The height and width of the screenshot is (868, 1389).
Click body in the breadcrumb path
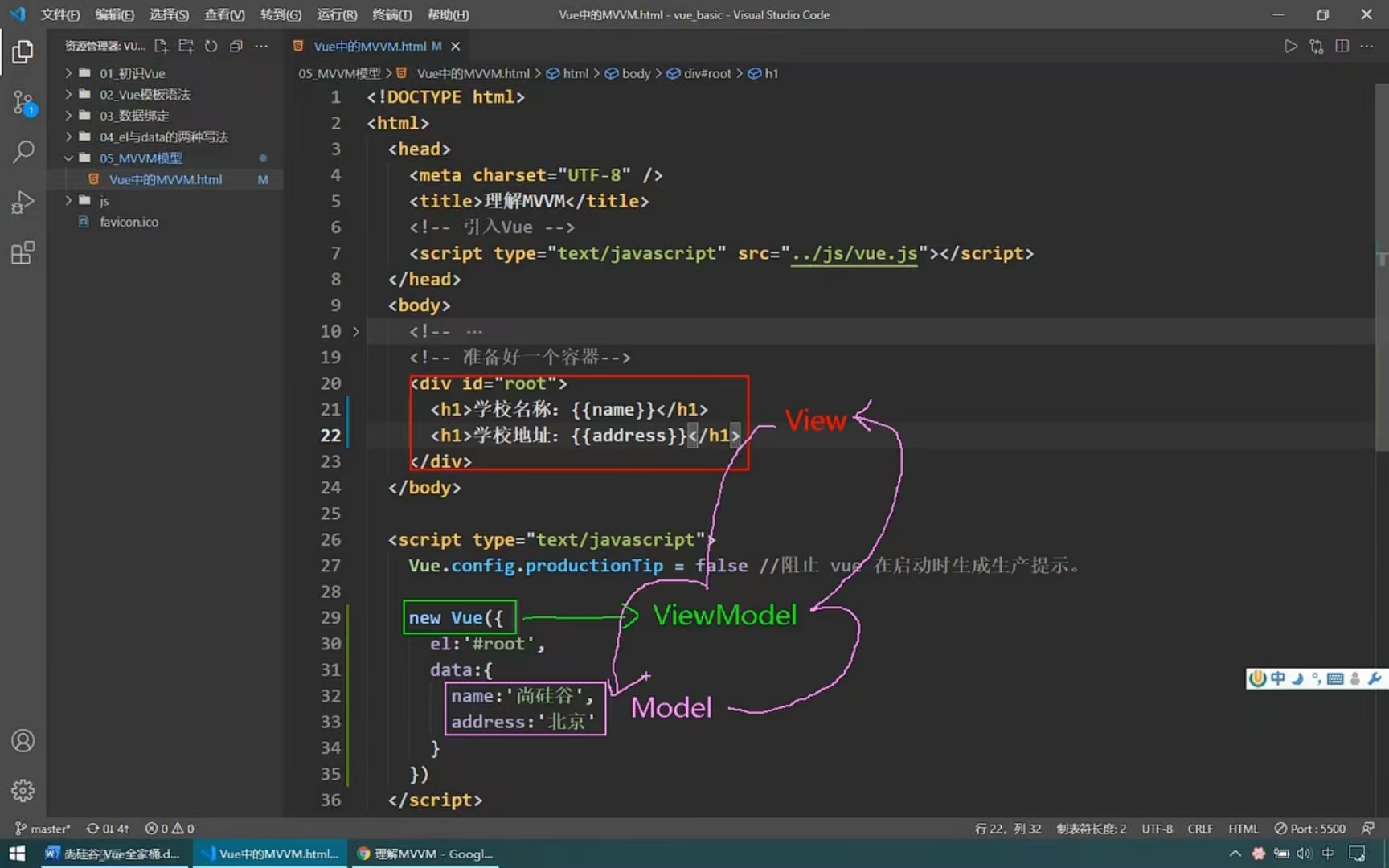pos(628,73)
